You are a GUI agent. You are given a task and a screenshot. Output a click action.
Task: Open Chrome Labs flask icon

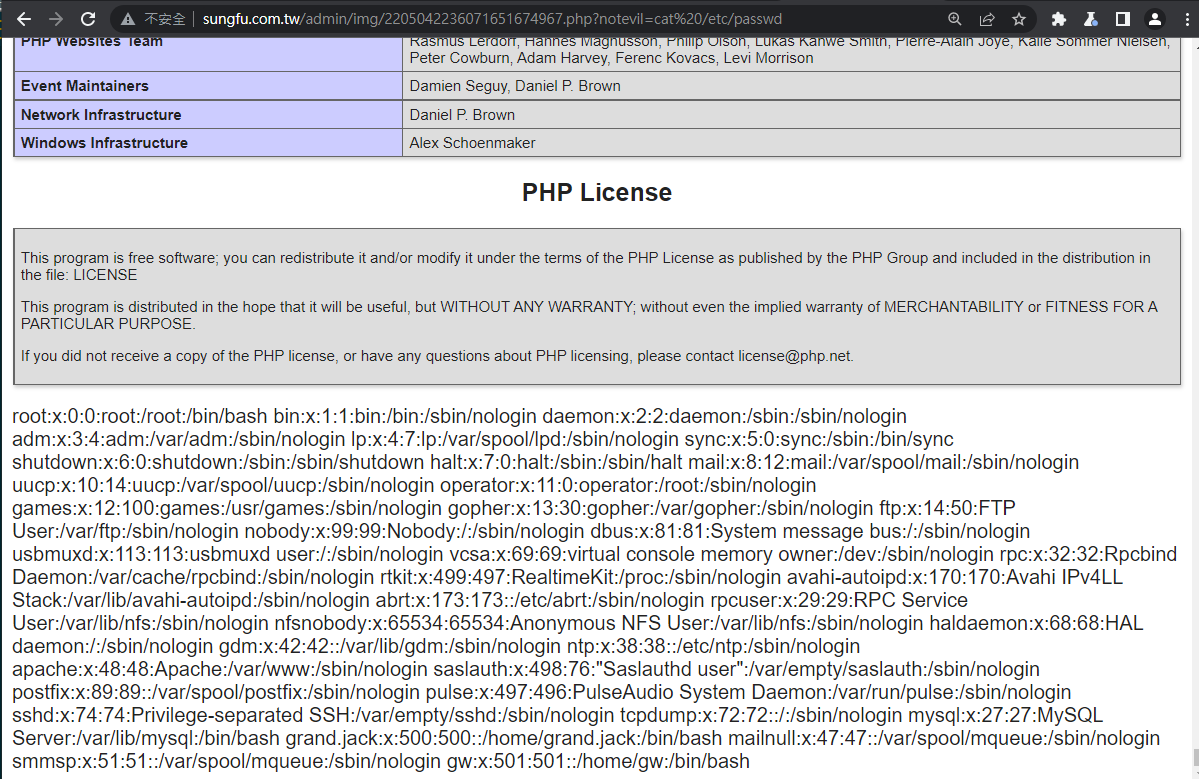click(1090, 19)
